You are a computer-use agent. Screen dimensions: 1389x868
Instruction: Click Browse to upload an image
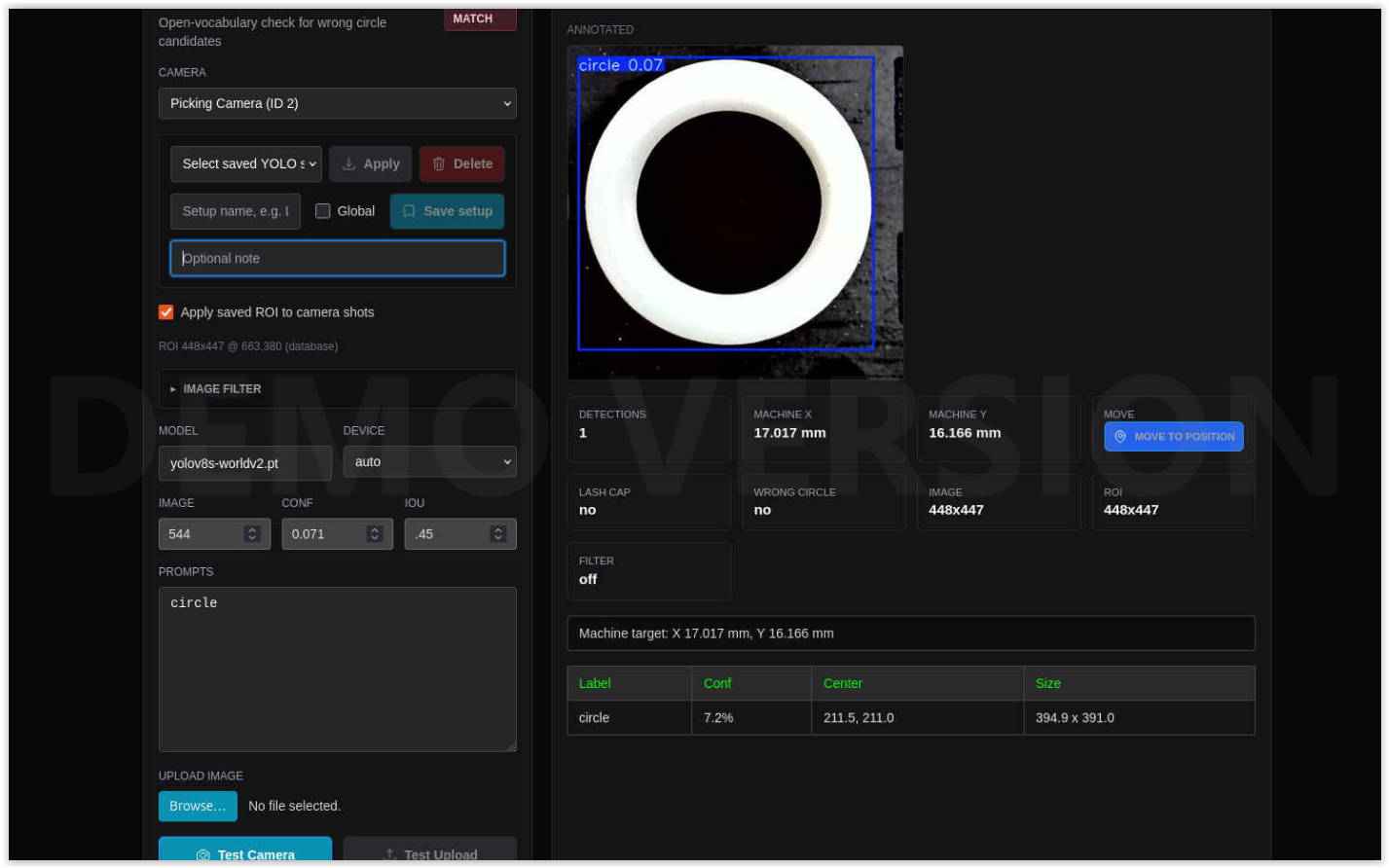point(198,806)
